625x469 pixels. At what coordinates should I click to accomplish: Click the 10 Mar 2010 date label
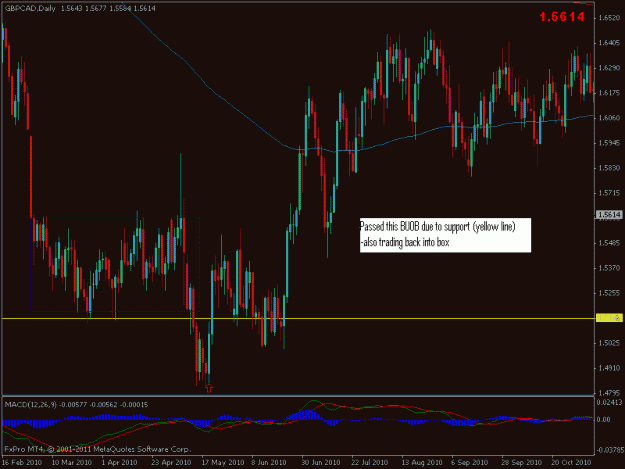(72, 462)
